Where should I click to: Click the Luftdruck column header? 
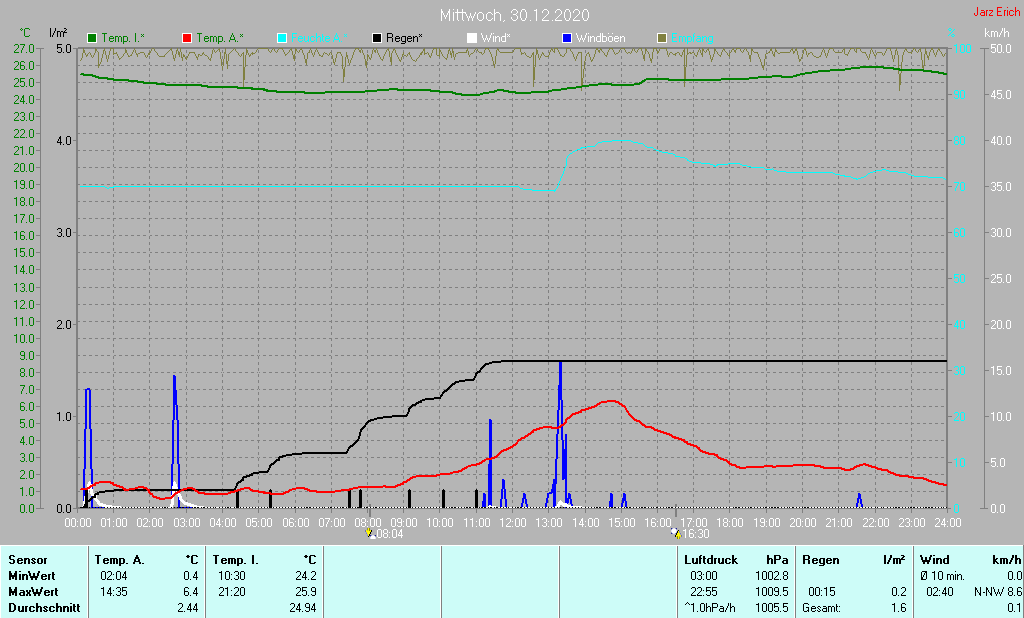click(x=709, y=560)
